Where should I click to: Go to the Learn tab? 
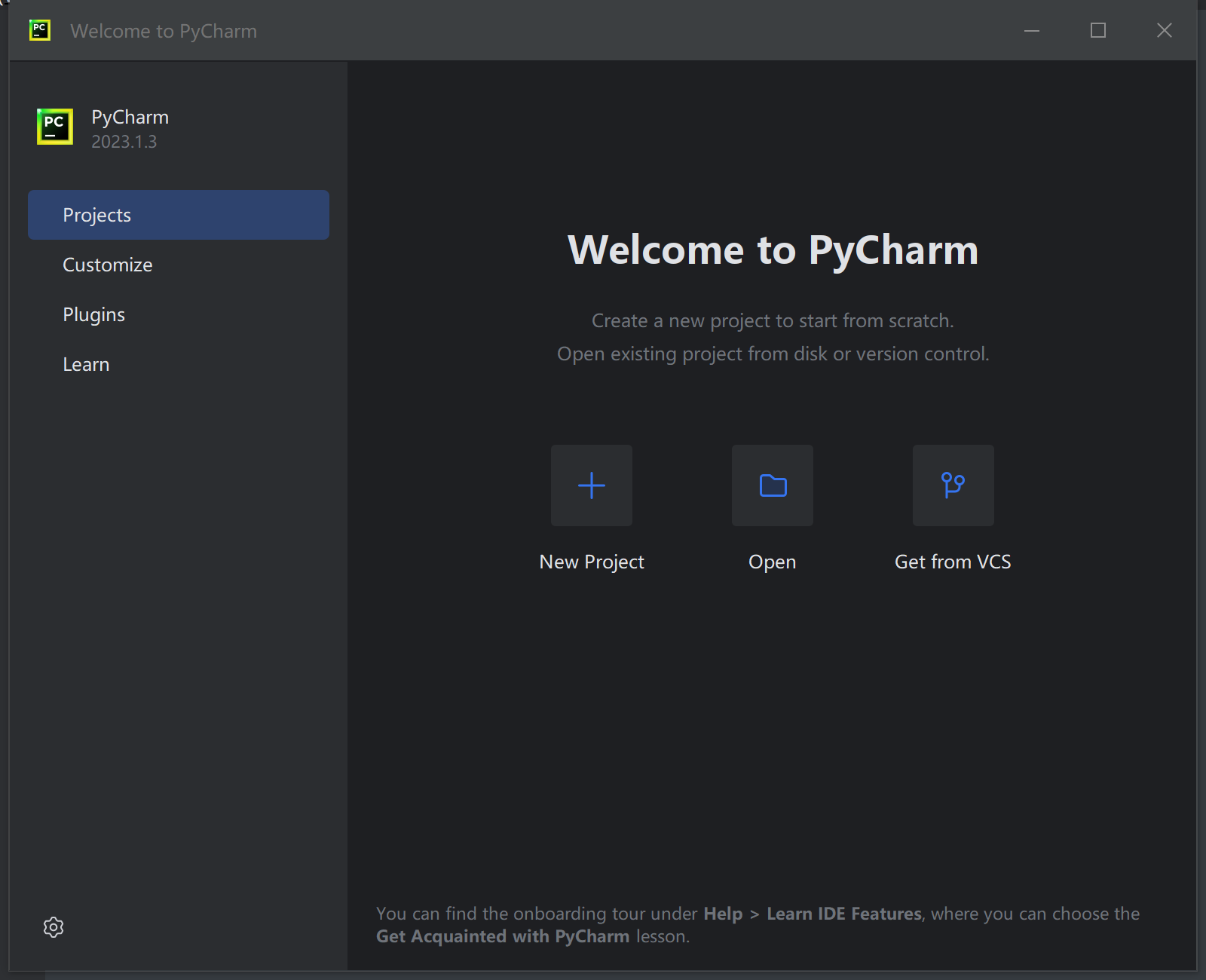click(x=179, y=364)
